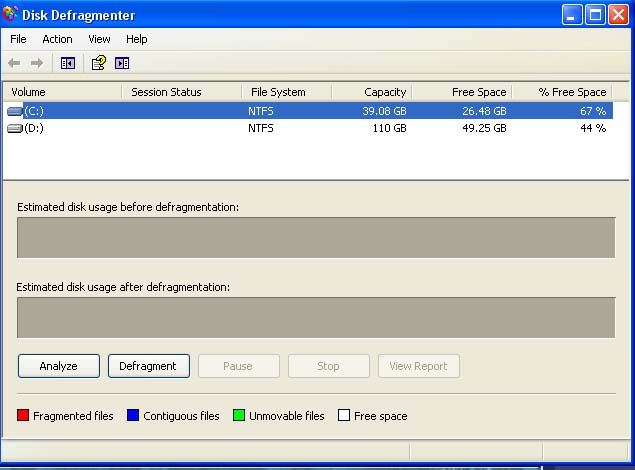The image size is (635, 470).
Task: Sort by the File System column header
Action: point(287,92)
